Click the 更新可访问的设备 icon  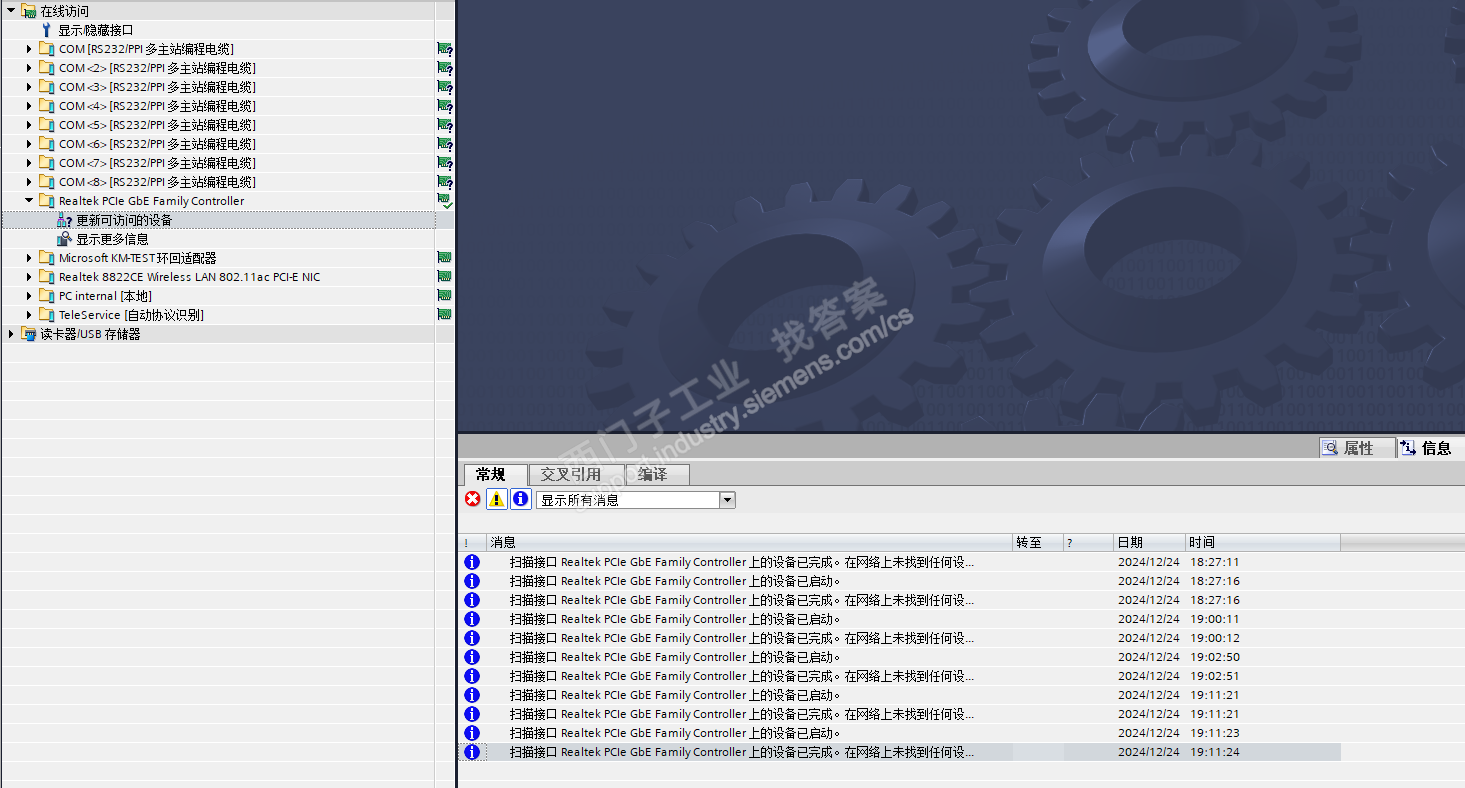65,220
